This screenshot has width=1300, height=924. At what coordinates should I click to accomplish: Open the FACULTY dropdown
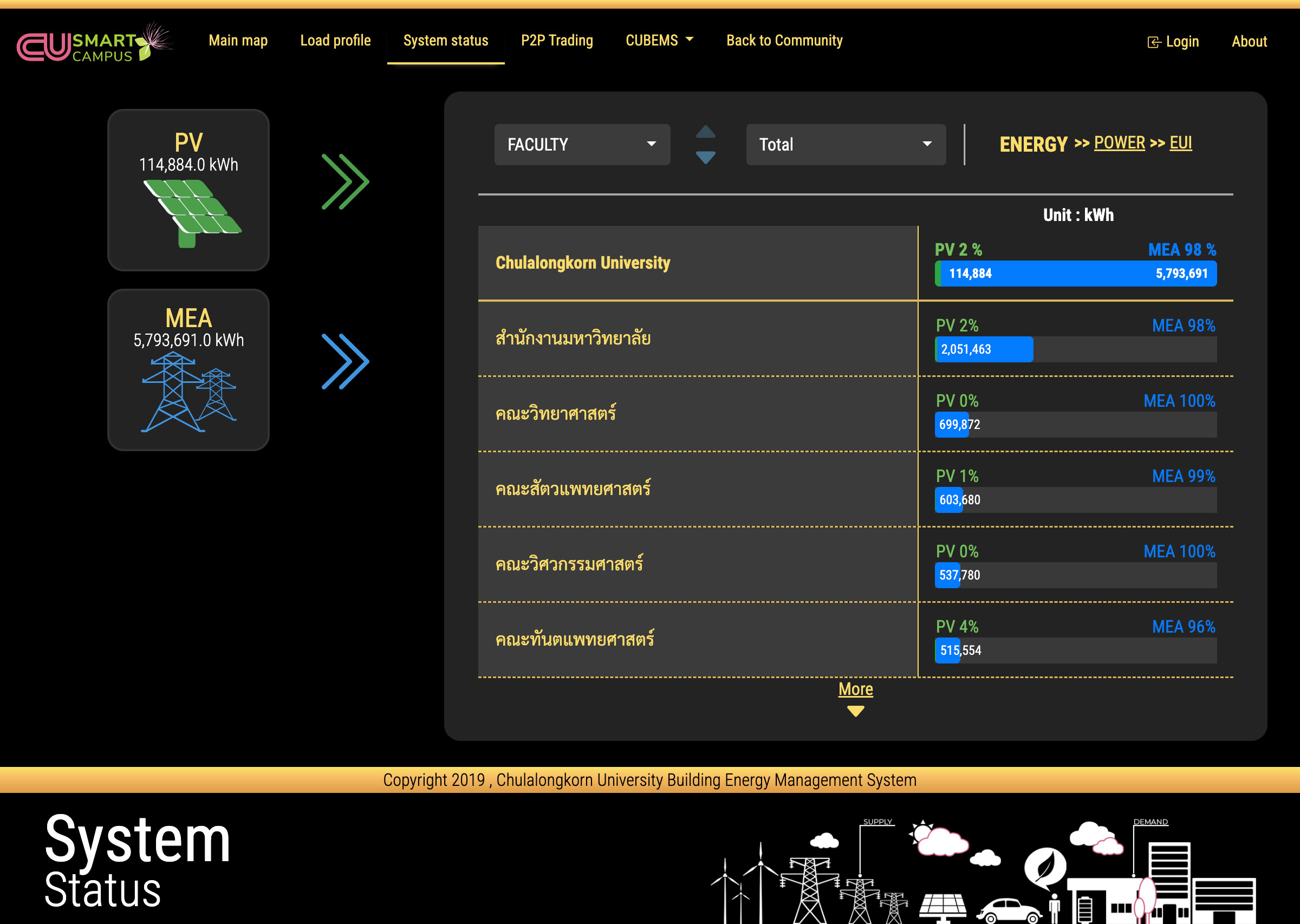pyautogui.click(x=582, y=145)
